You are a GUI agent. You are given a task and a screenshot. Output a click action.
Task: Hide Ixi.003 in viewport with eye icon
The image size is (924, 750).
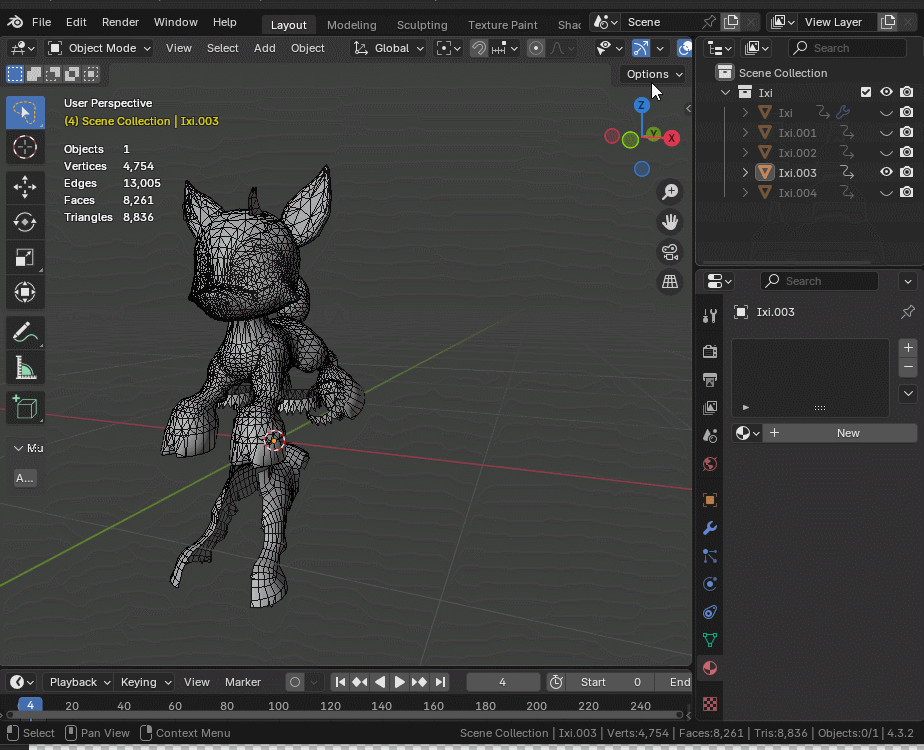886,172
